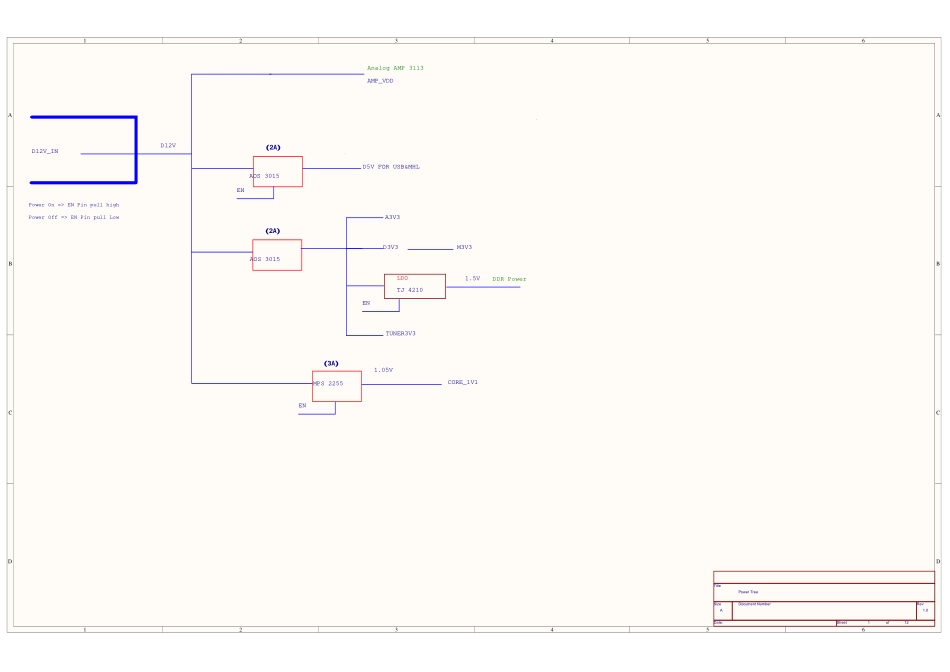Click the D12V_IN input connector symbol
This screenshot has width=950, height=672.
(x=84, y=151)
